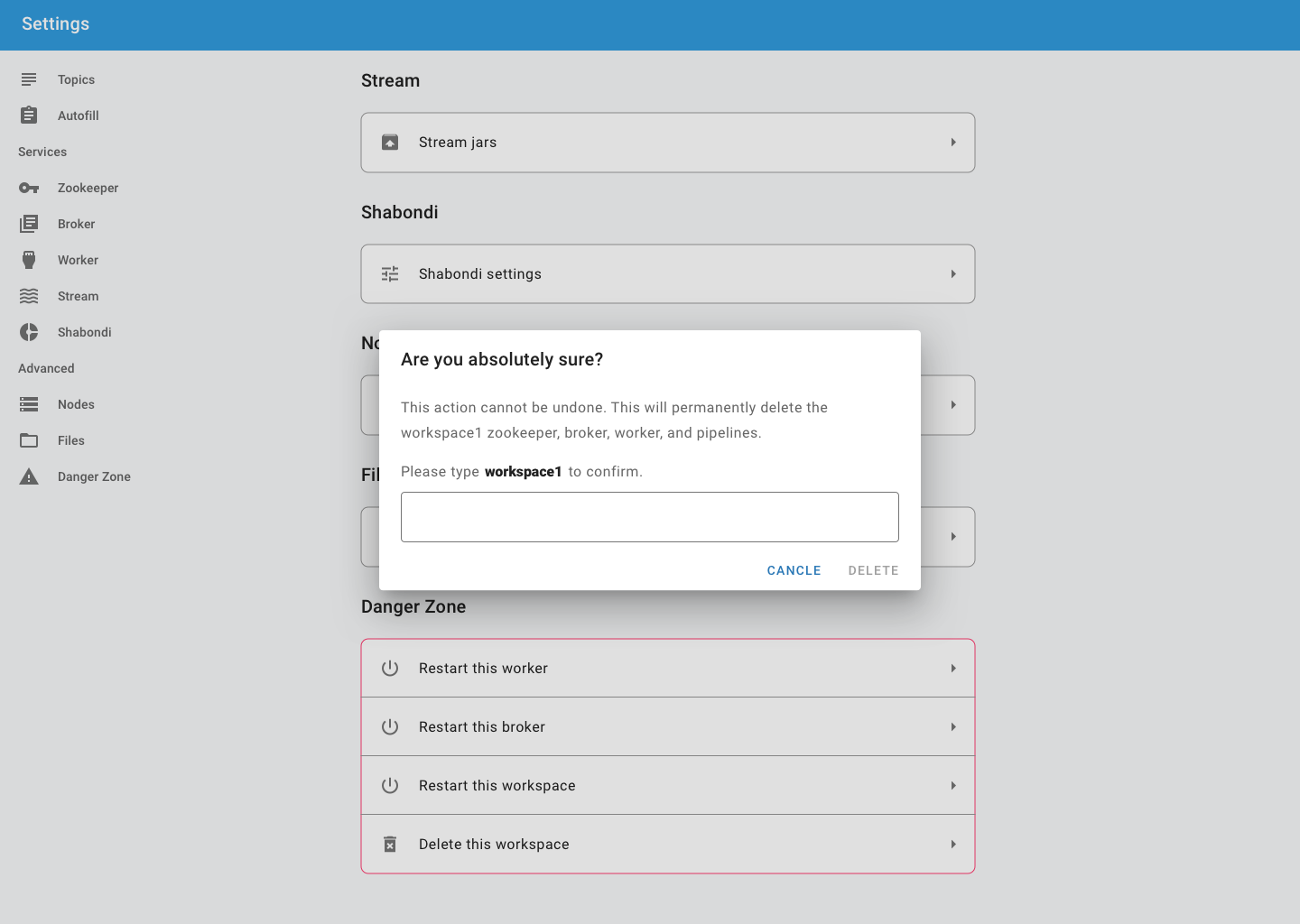Screen dimensions: 1300x924
Task: Click the Advanced sidebar label
Action: [46, 368]
